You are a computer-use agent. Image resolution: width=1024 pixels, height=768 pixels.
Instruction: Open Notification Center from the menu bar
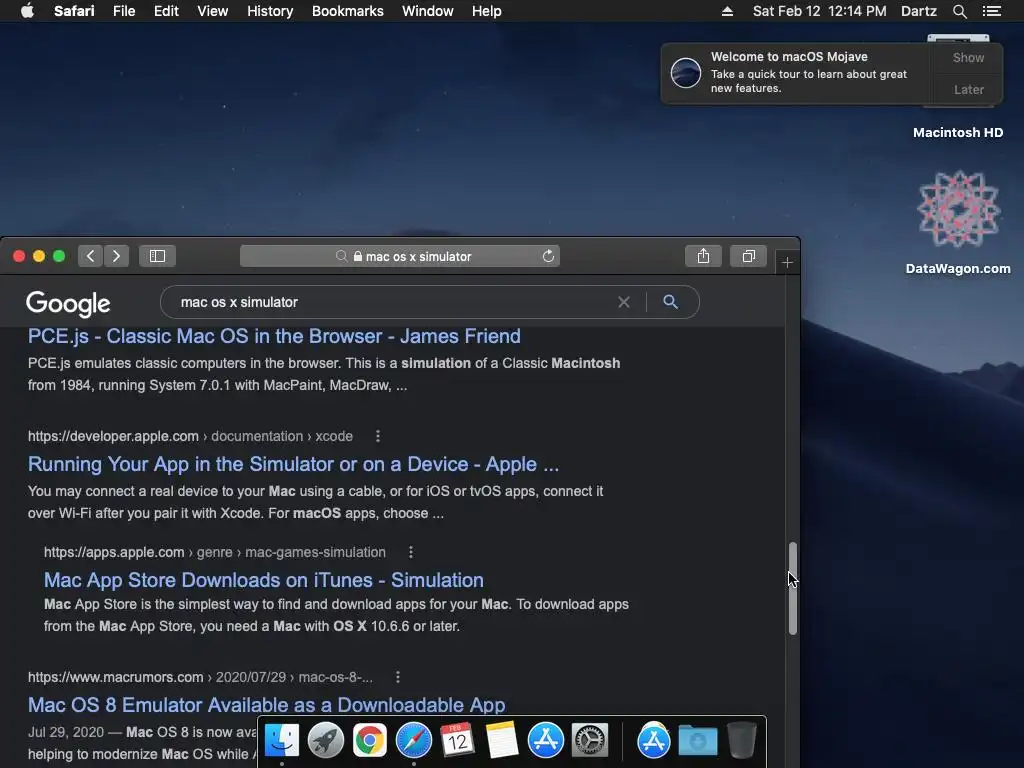991,11
